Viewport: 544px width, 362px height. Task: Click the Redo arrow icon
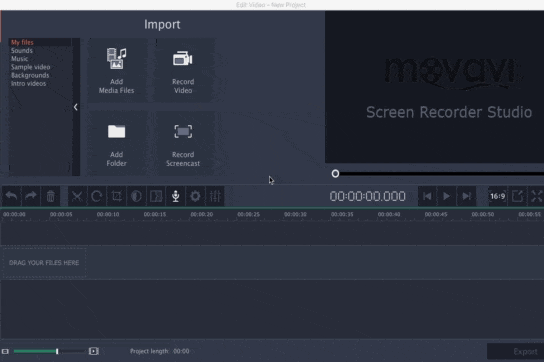31,196
